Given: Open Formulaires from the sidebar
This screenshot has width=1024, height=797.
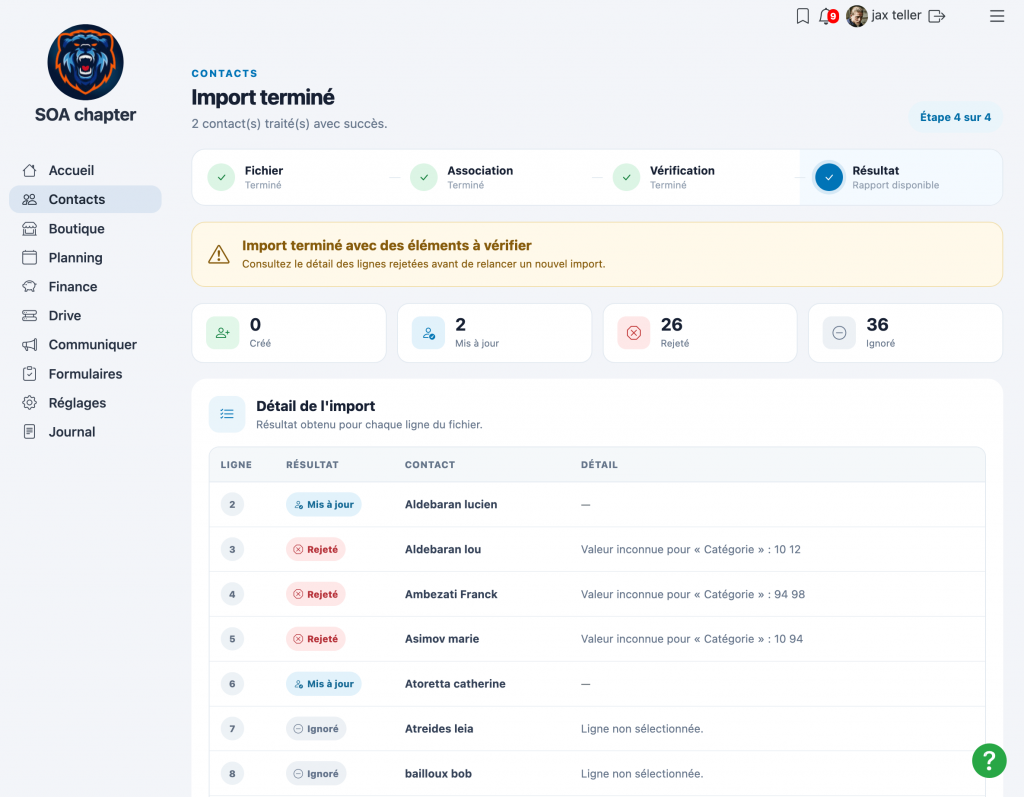Looking at the screenshot, I should 86,374.
